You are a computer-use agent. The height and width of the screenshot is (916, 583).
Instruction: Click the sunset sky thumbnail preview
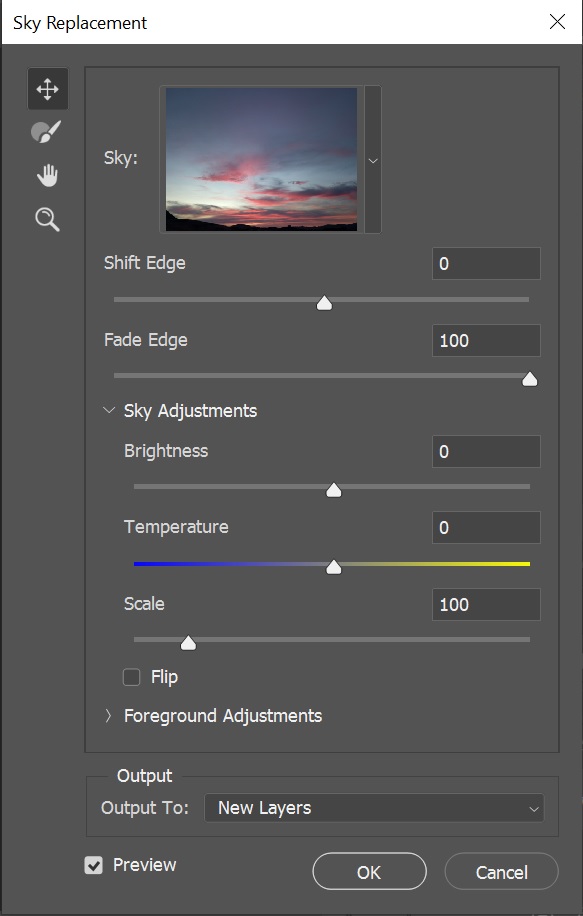click(x=262, y=159)
